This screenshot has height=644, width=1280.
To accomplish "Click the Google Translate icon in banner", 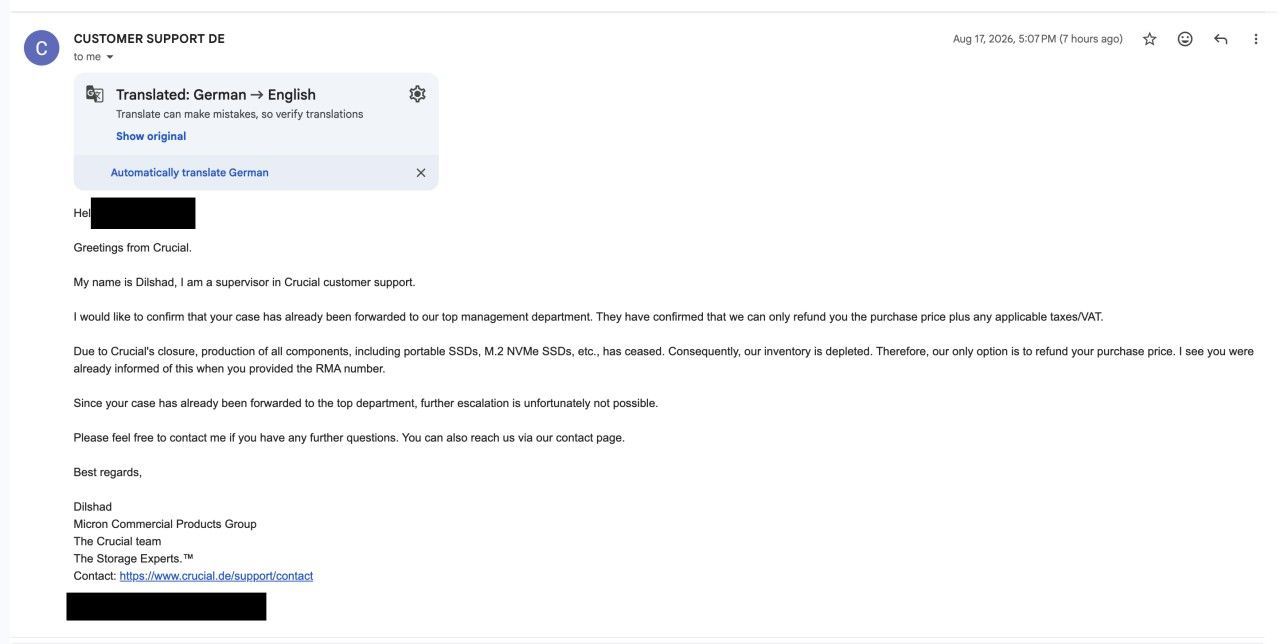I will pyautogui.click(x=95, y=94).
